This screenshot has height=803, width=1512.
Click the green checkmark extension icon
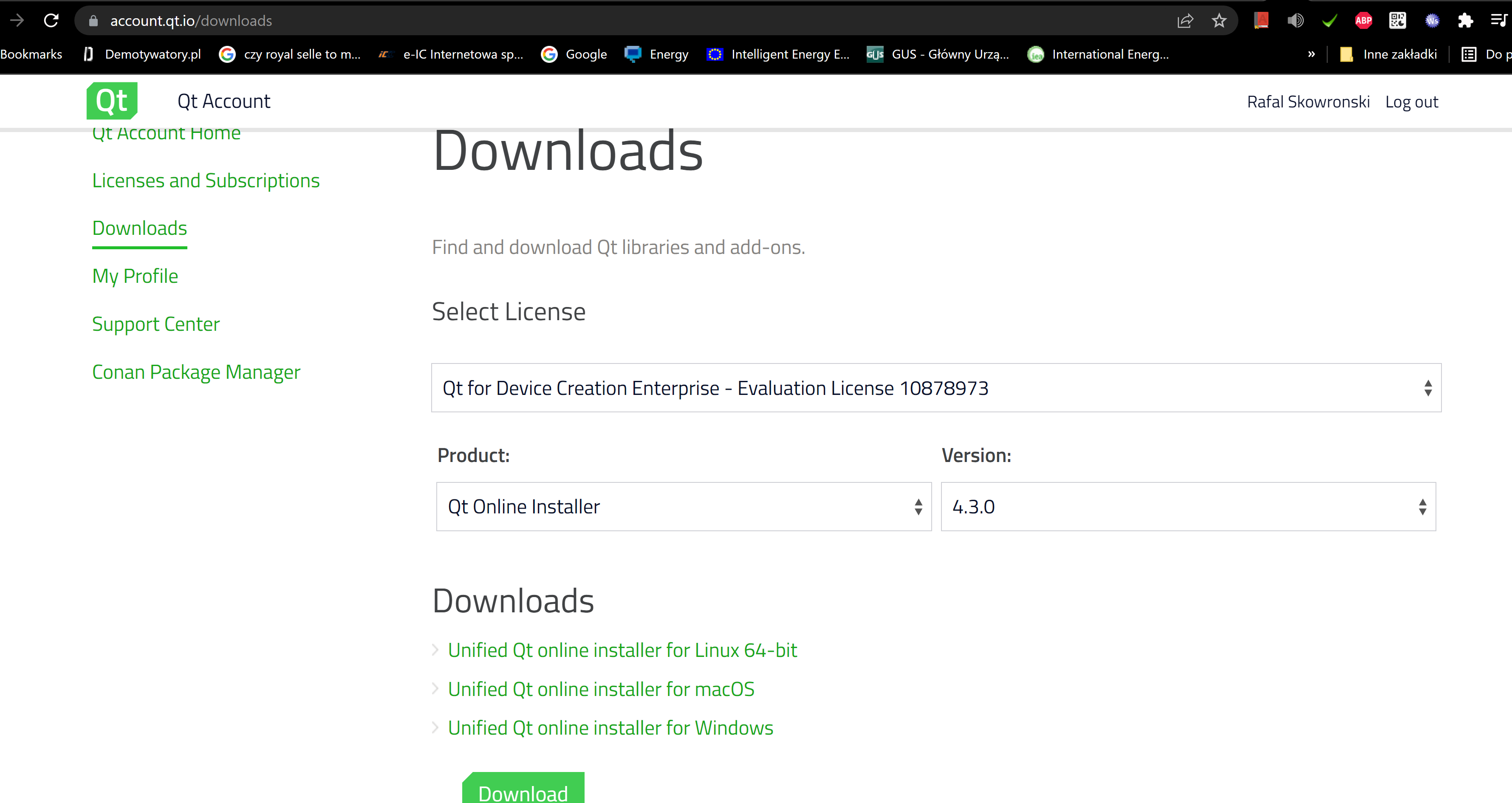coord(1329,20)
